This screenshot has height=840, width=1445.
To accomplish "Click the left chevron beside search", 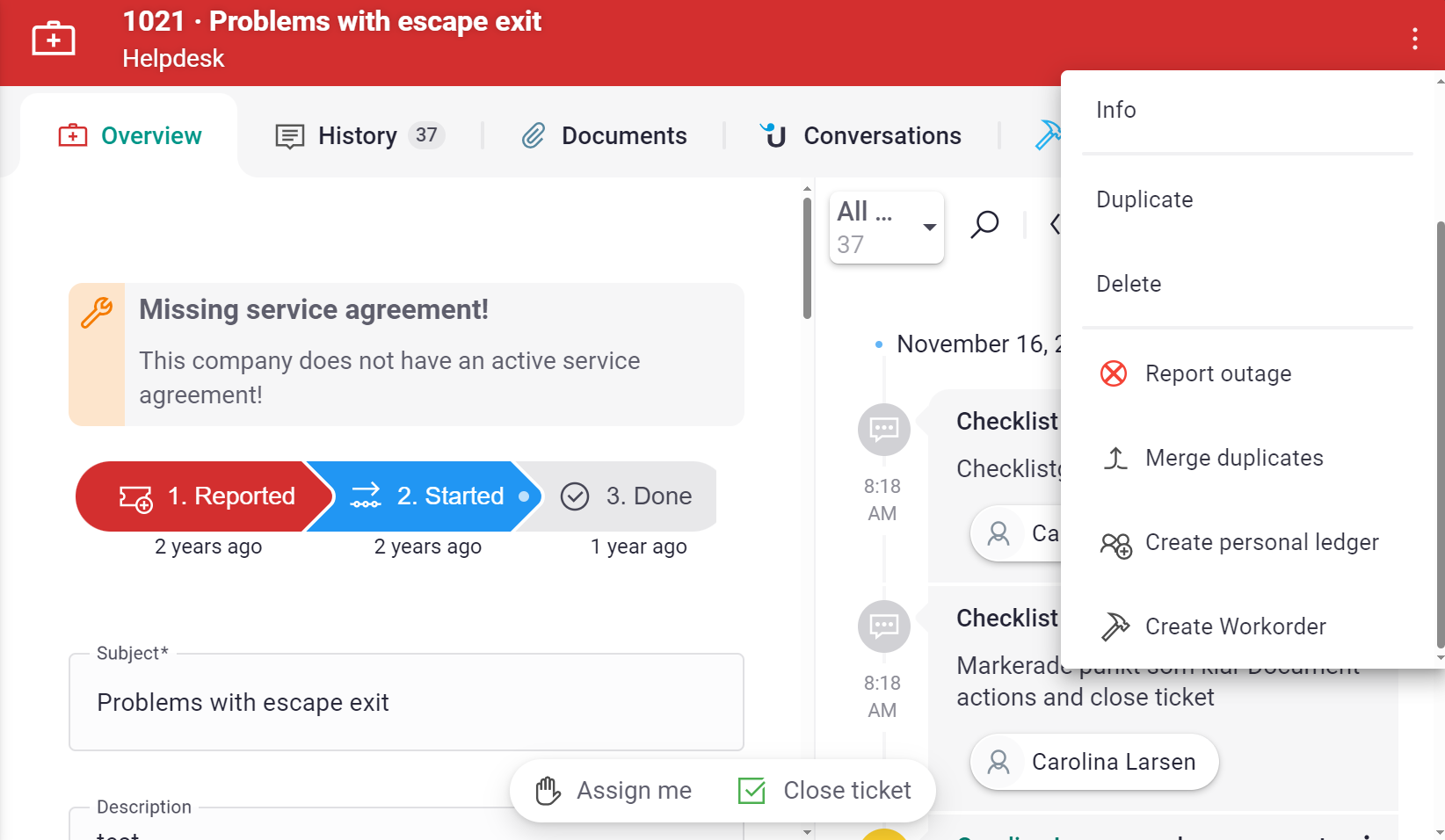I will click(1055, 225).
